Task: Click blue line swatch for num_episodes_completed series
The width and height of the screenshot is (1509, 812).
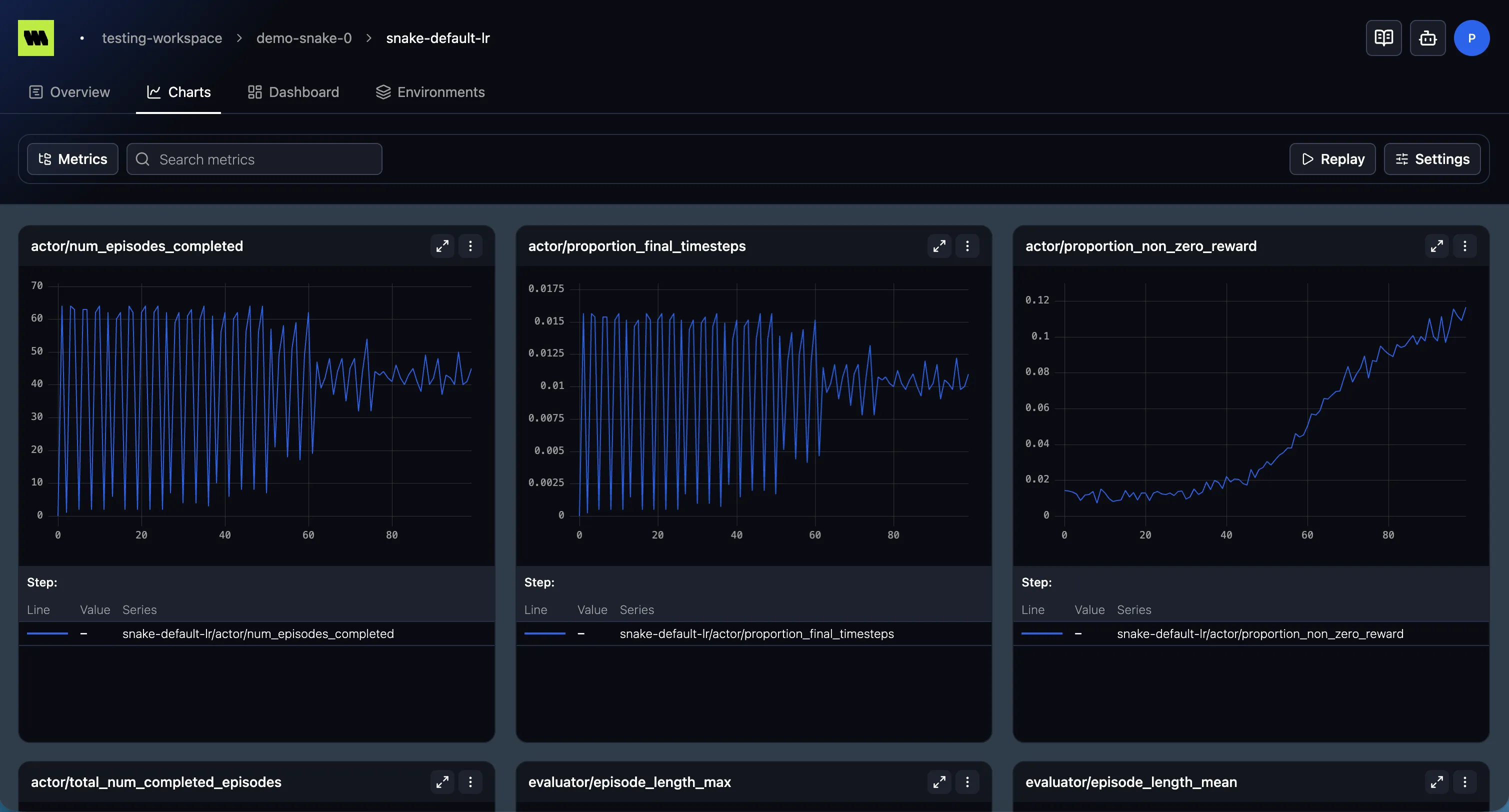Action: coord(47,634)
